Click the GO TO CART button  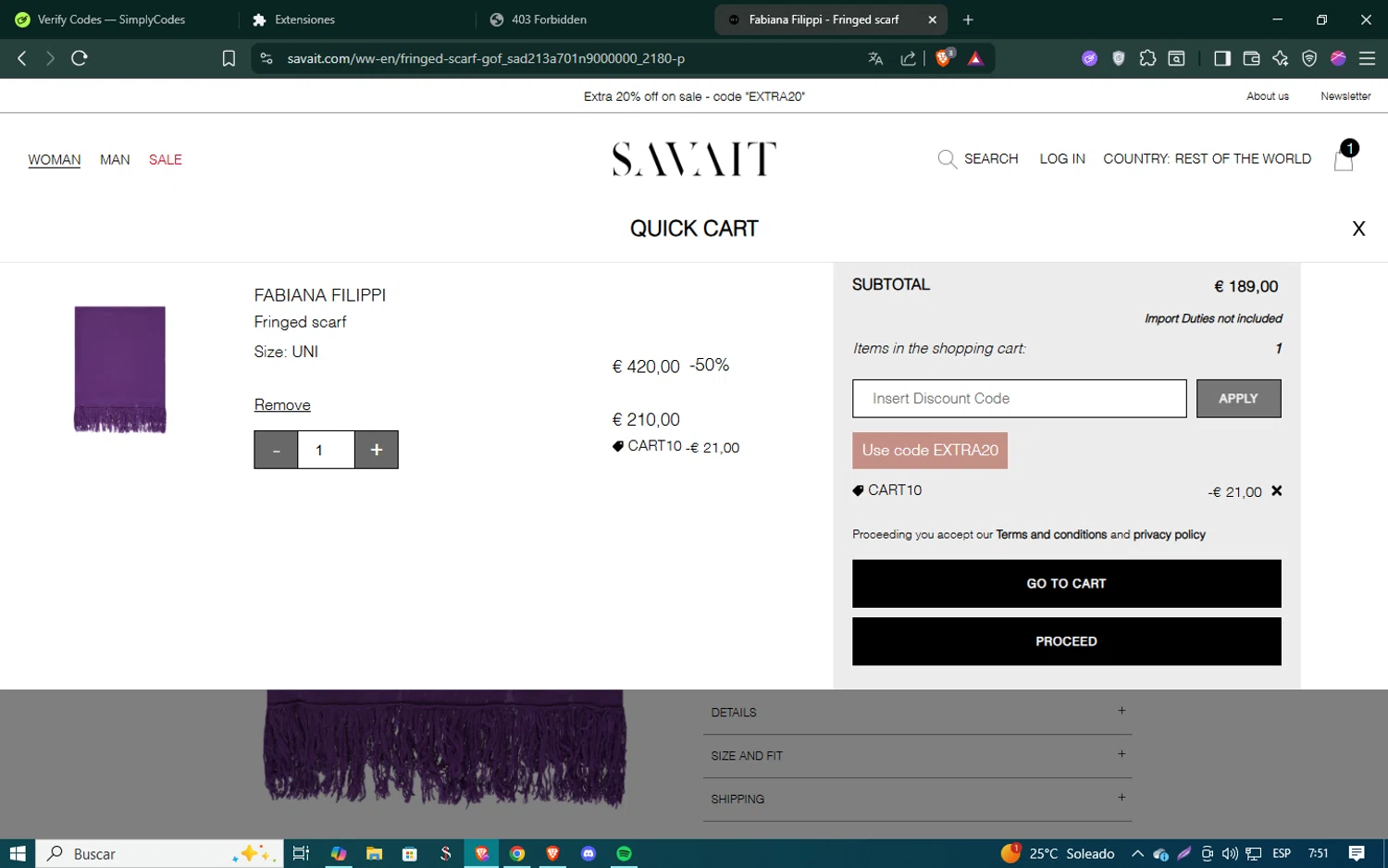[x=1067, y=584]
